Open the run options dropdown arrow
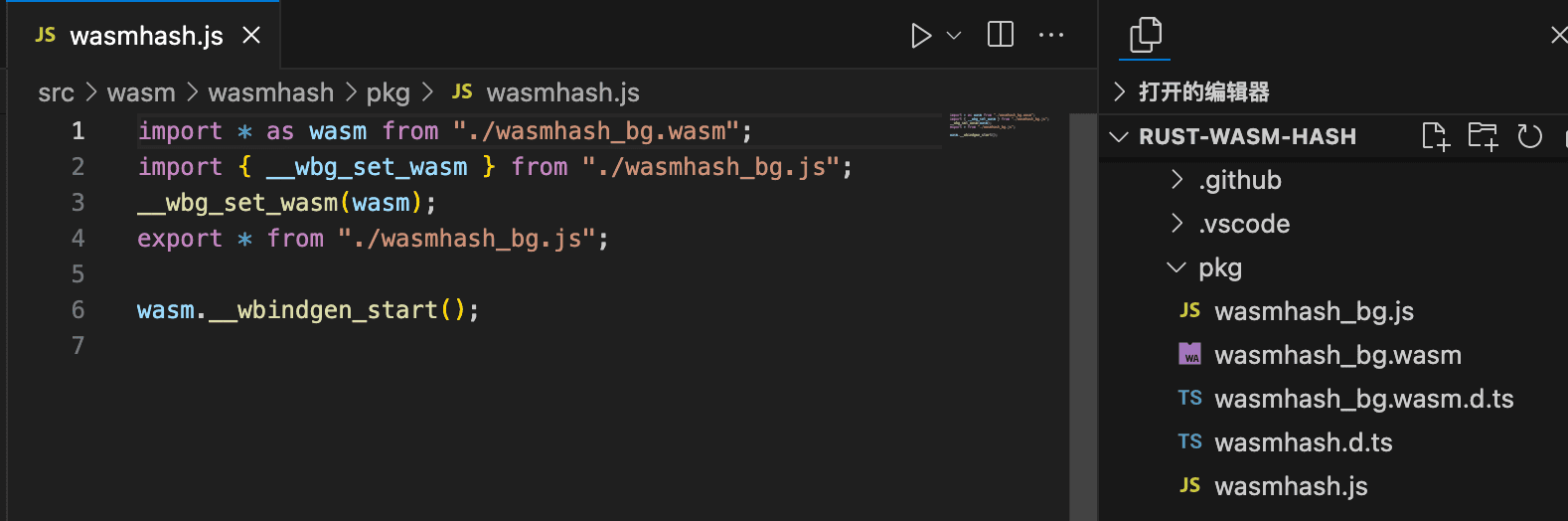1568x521 pixels. pyautogui.click(x=954, y=36)
